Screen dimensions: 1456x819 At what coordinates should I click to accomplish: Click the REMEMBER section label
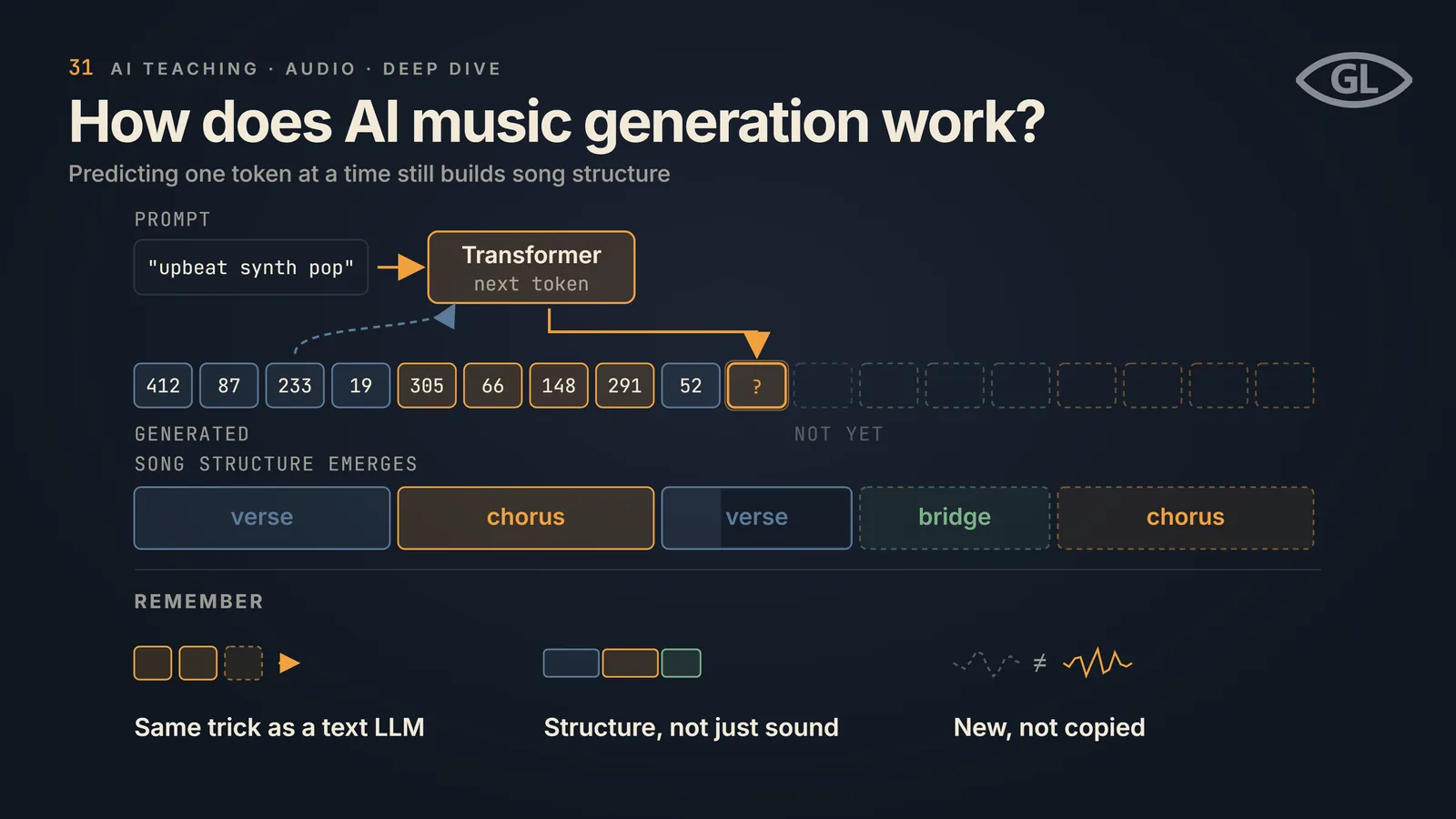click(199, 602)
